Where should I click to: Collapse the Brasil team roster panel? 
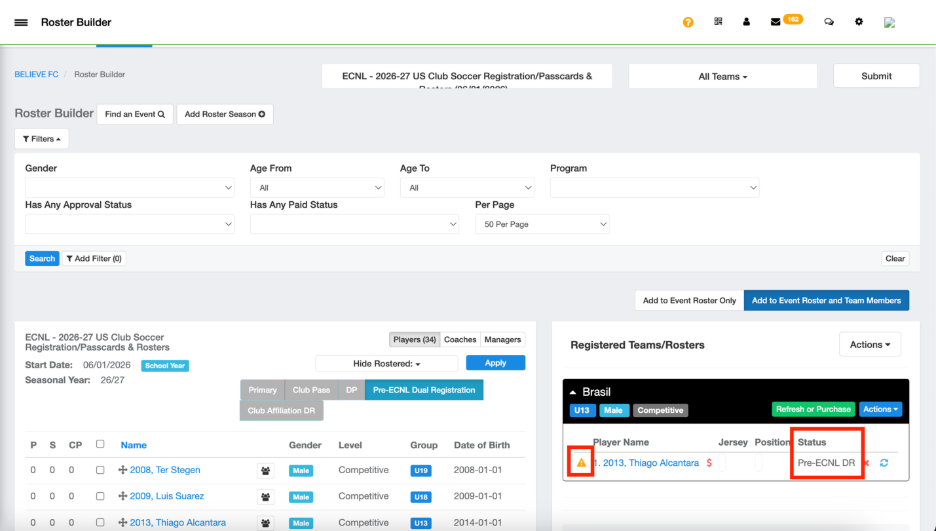point(573,393)
